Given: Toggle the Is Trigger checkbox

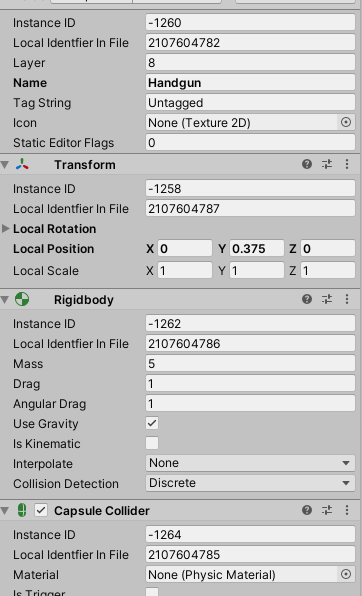Looking at the screenshot, I should click(152, 592).
